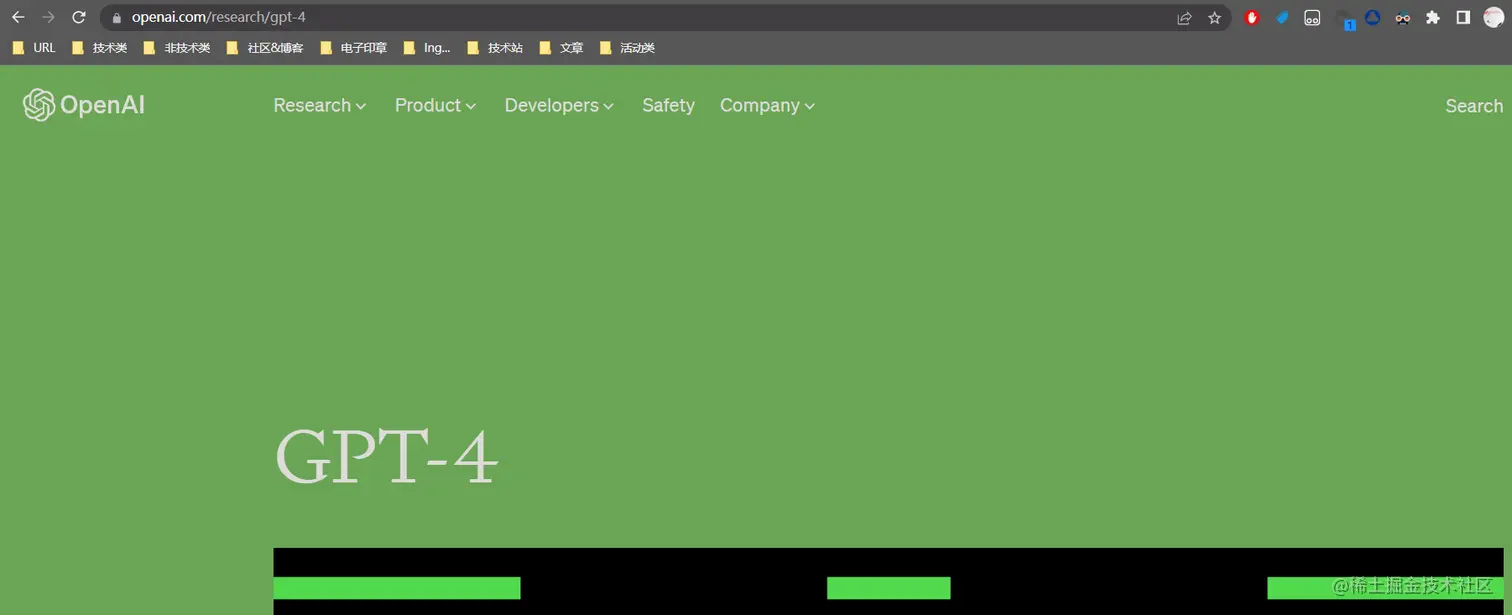Image resolution: width=1512 pixels, height=615 pixels.
Task: Open the URL bookmark folder
Action: click(x=34, y=48)
